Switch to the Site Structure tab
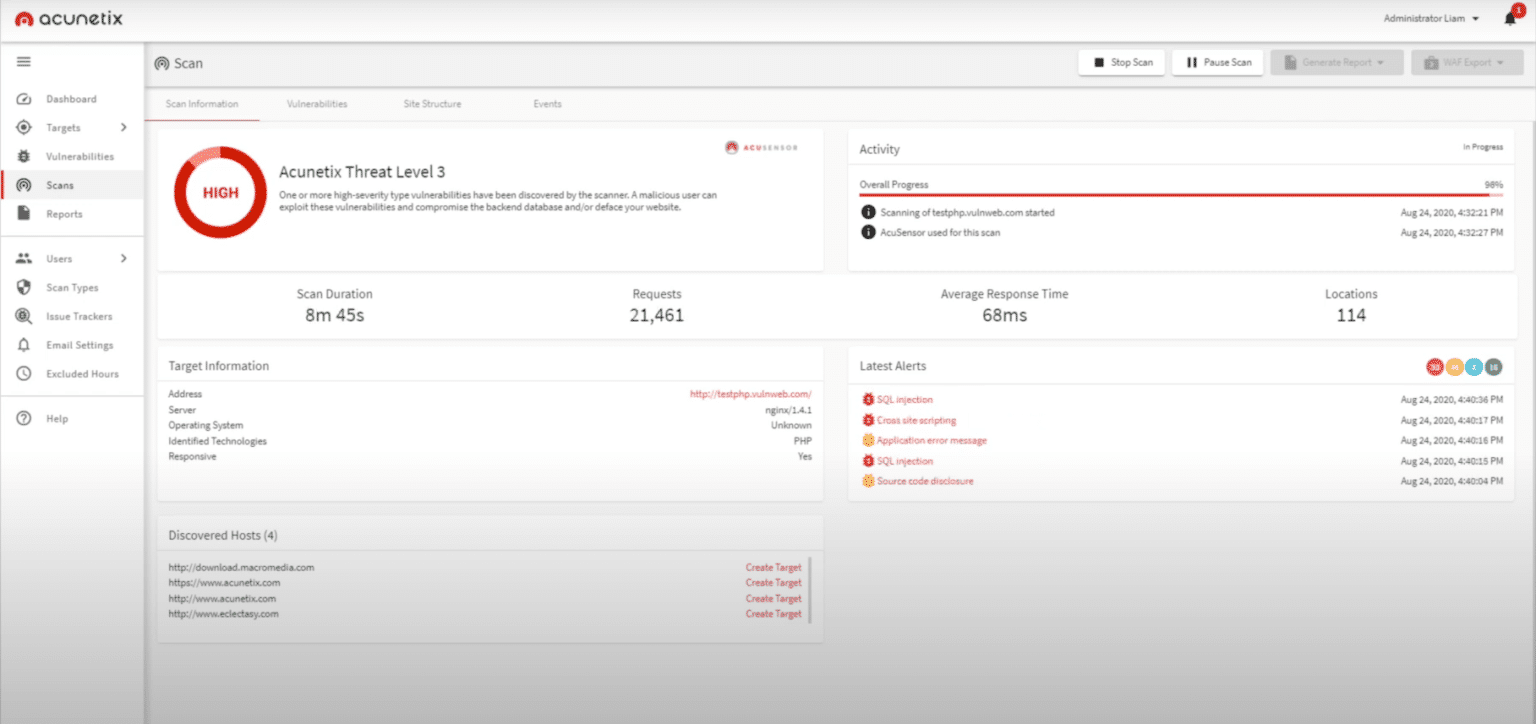The width and height of the screenshot is (1536, 724). (x=432, y=103)
